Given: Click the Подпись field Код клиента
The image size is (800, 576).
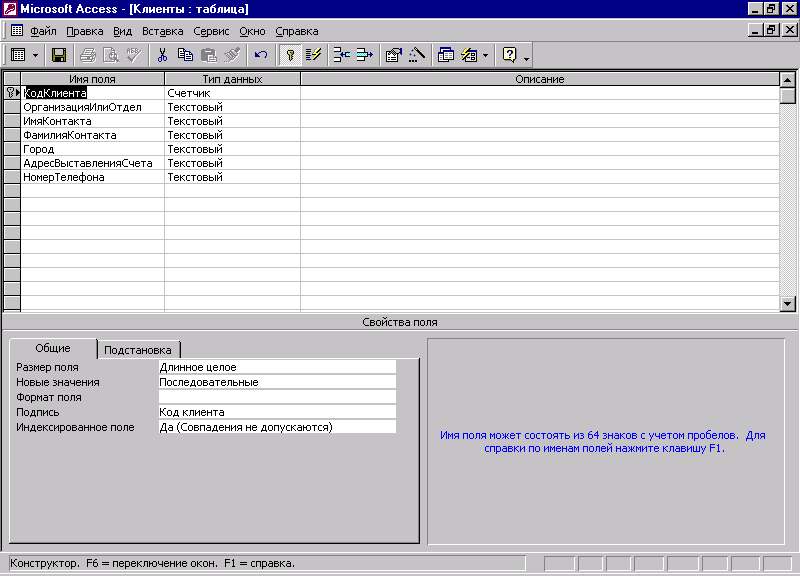Looking at the screenshot, I should pos(277,412).
